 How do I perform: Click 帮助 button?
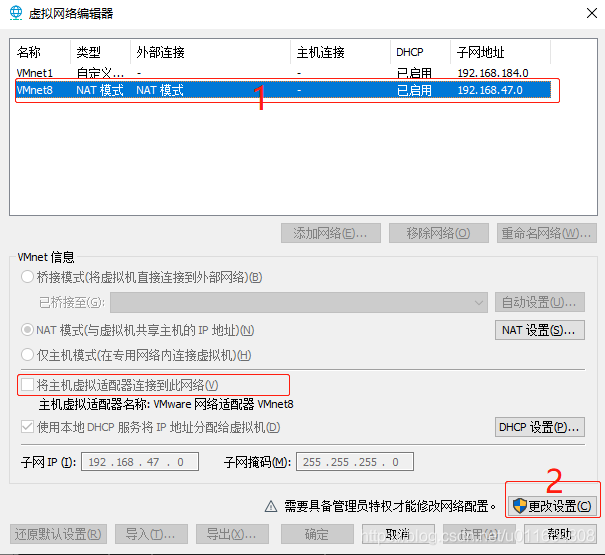pyautogui.click(x=560, y=534)
